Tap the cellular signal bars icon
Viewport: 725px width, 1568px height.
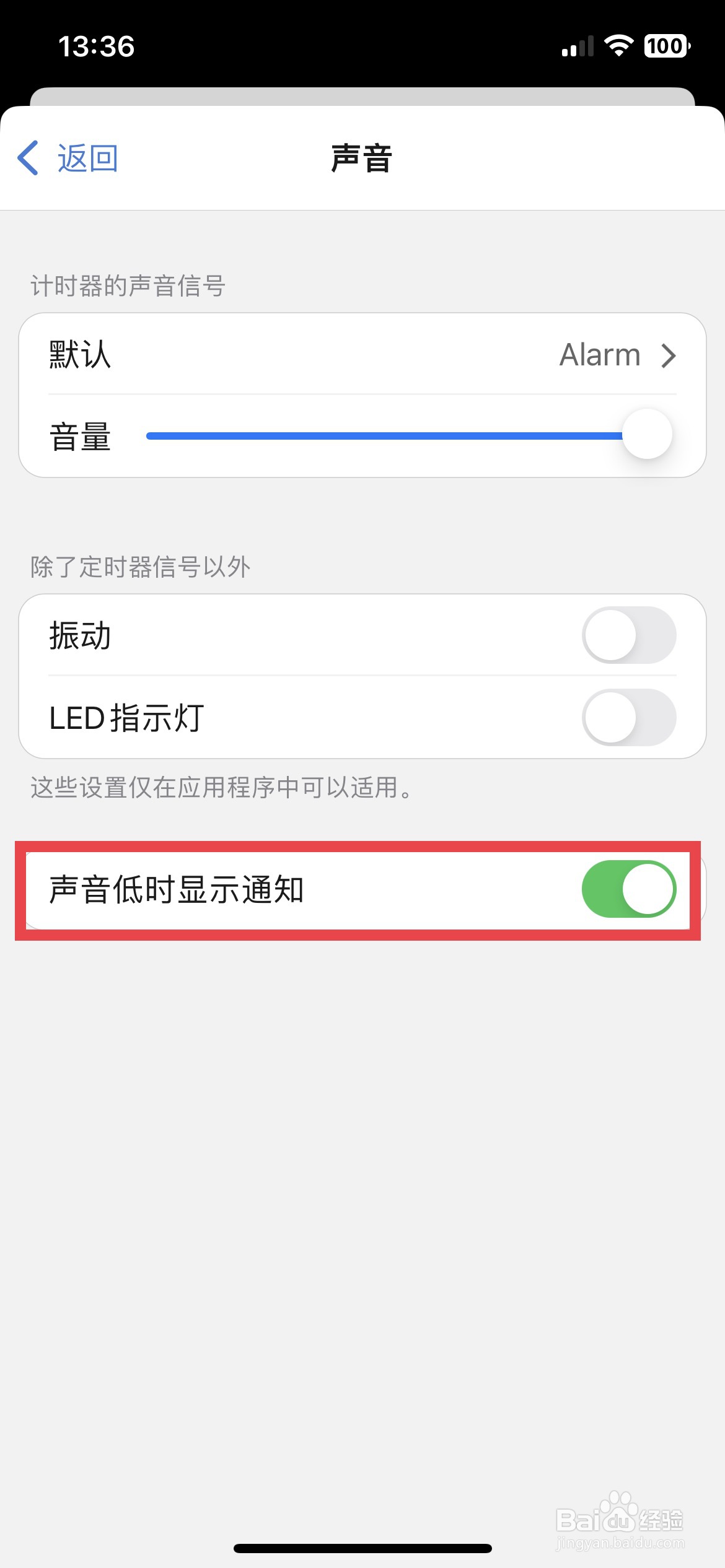click(x=577, y=46)
